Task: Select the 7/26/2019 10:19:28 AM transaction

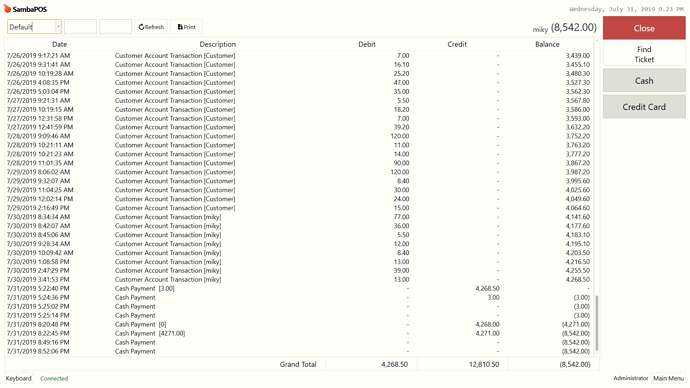Action: pos(299,73)
